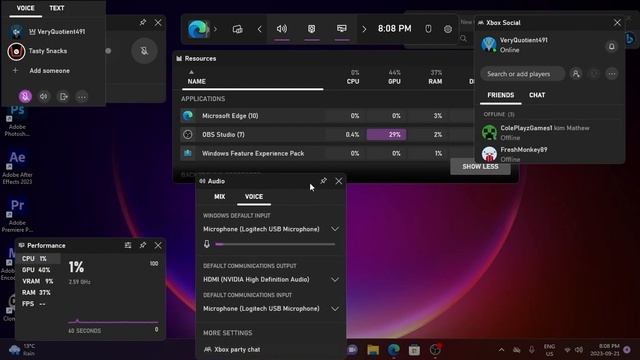Toggle the purple microphone mute button in party
Image resolution: width=640 pixels, height=360 pixels.
point(25,97)
